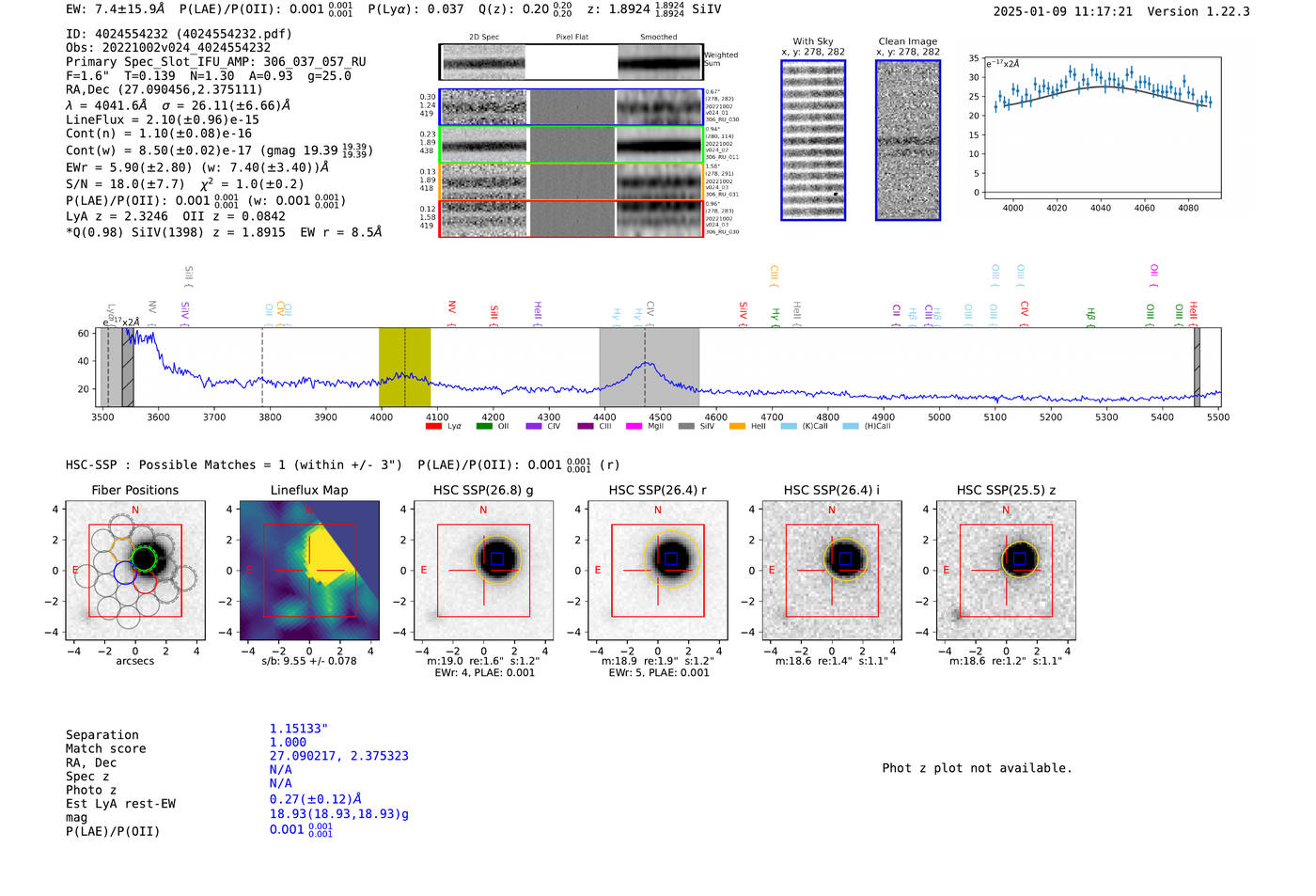Image resolution: width=1316 pixels, height=896 pixels.
Task: Open the Fiber Positions image panel
Action: tap(135, 571)
